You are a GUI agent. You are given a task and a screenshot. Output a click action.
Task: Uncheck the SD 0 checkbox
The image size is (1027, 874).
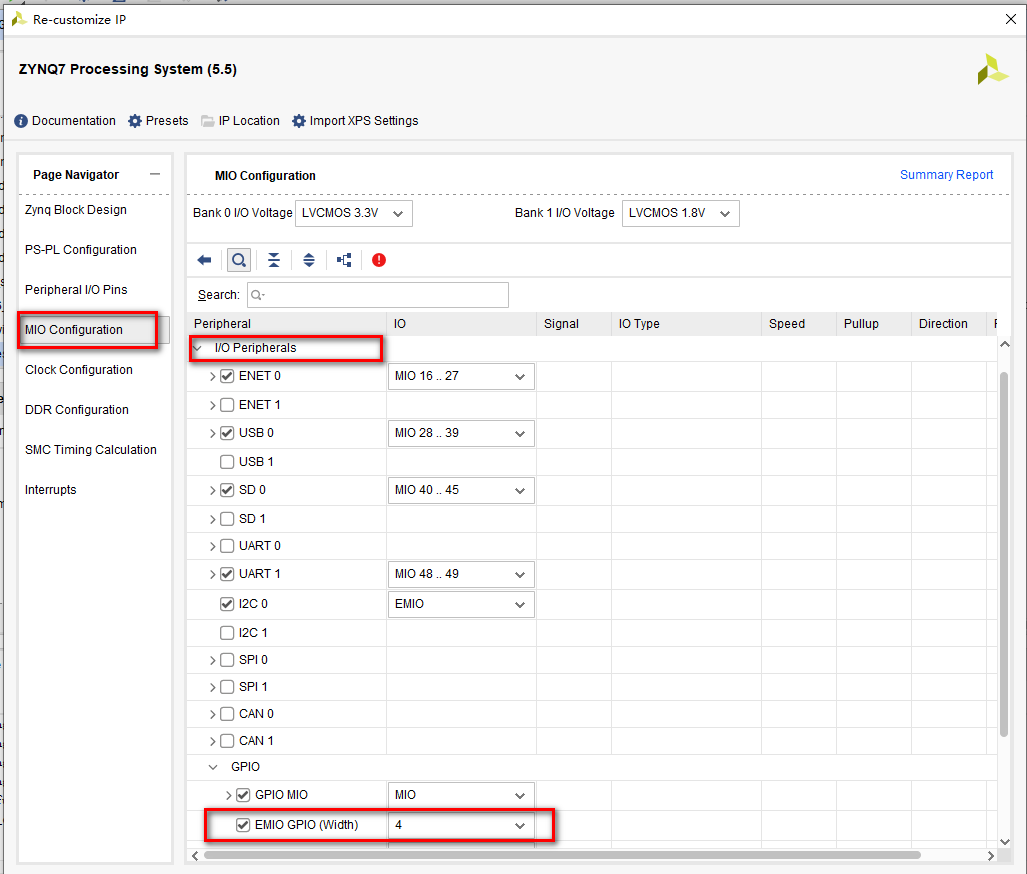tap(227, 490)
